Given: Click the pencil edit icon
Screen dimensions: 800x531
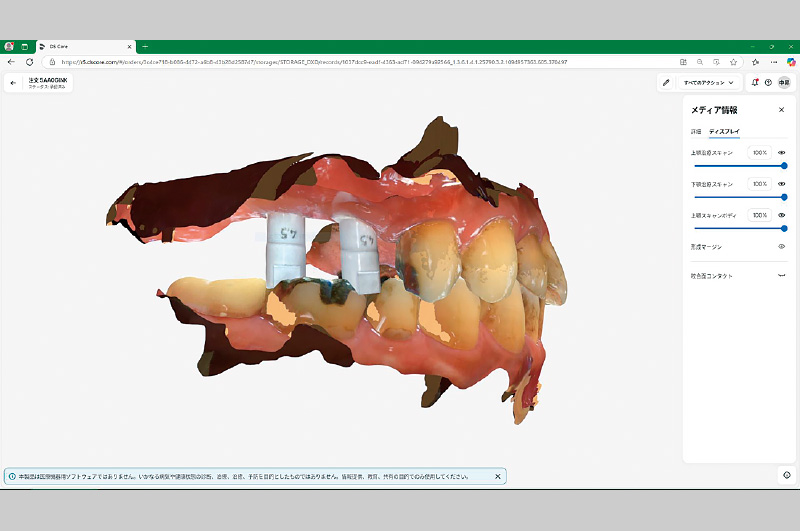Looking at the screenshot, I should pos(666,83).
